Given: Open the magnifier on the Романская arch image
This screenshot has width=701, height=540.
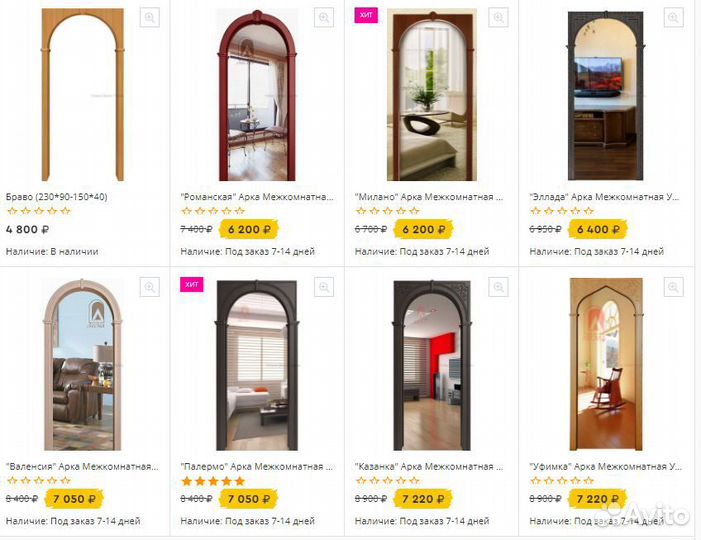Looking at the screenshot, I should [324, 17].
